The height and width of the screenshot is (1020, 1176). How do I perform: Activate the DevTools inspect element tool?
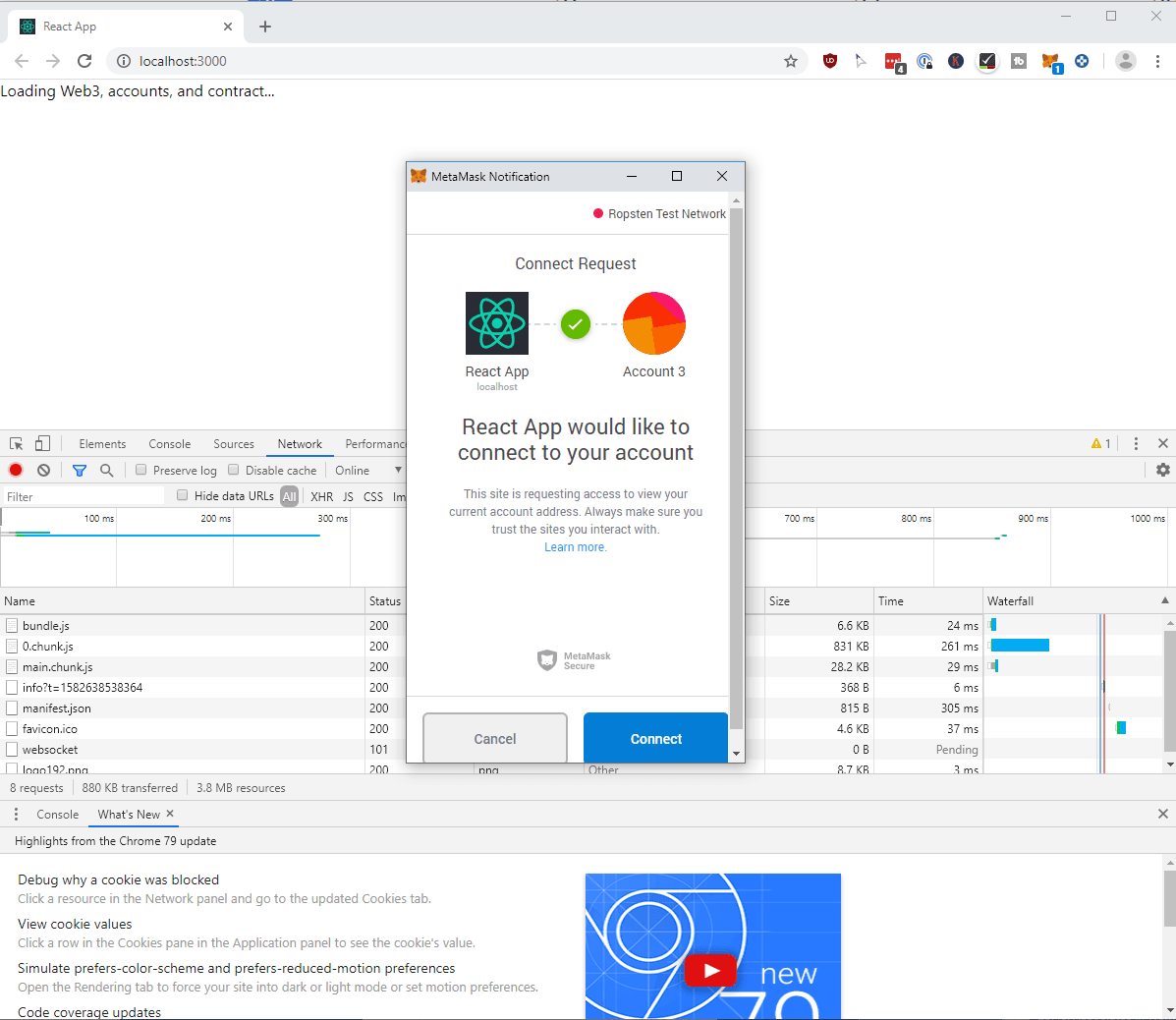pyautogui.click(x=16, y=443)
